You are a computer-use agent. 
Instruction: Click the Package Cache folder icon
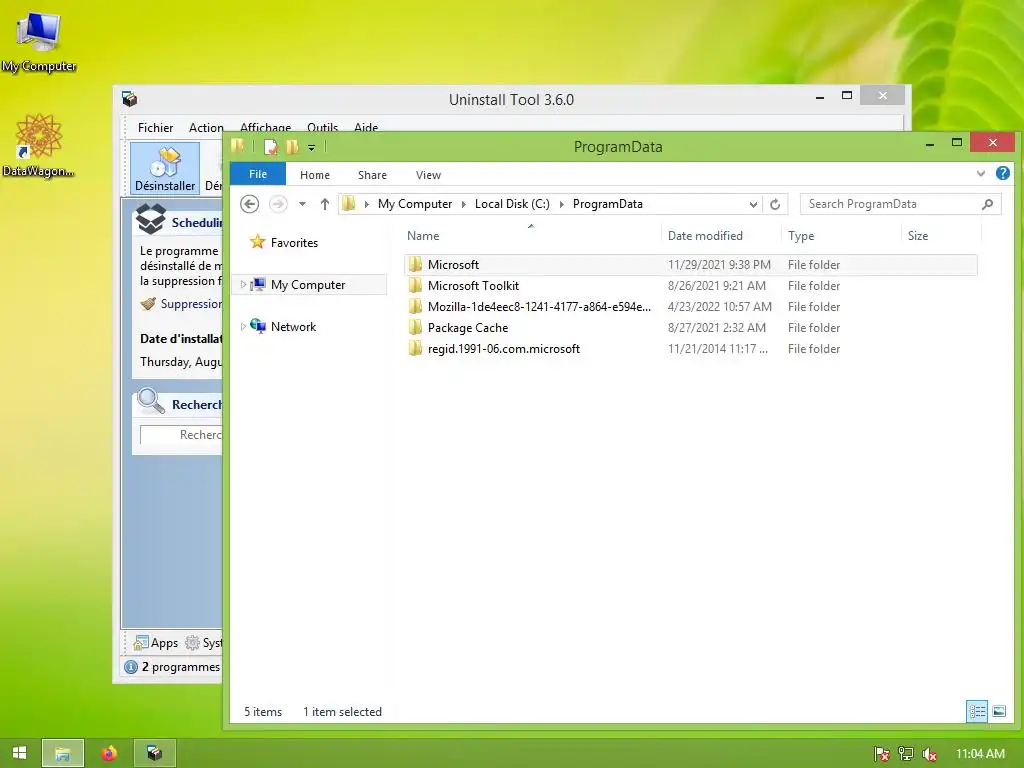415,327
